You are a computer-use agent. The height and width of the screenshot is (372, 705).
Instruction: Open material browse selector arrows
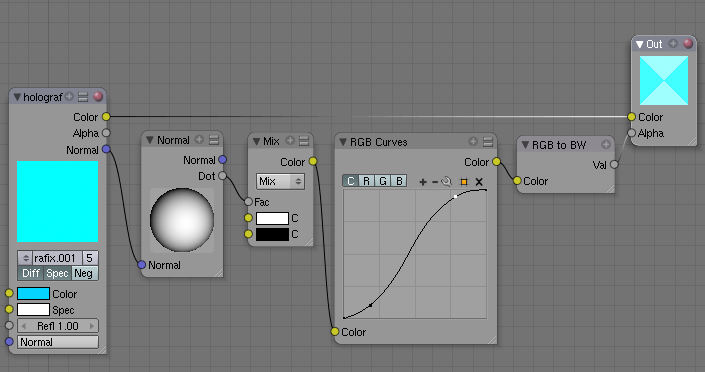coord(25,258)
